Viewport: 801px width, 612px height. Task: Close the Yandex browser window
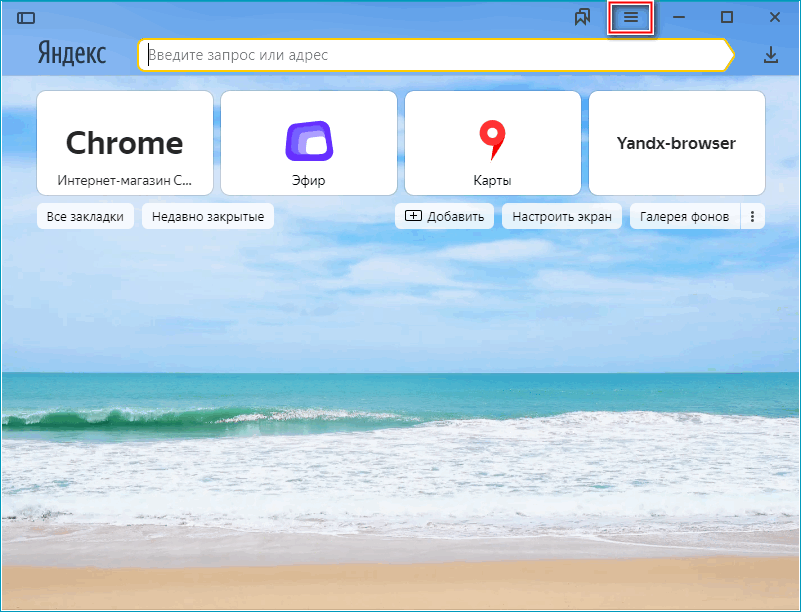[x=774, y=18]
